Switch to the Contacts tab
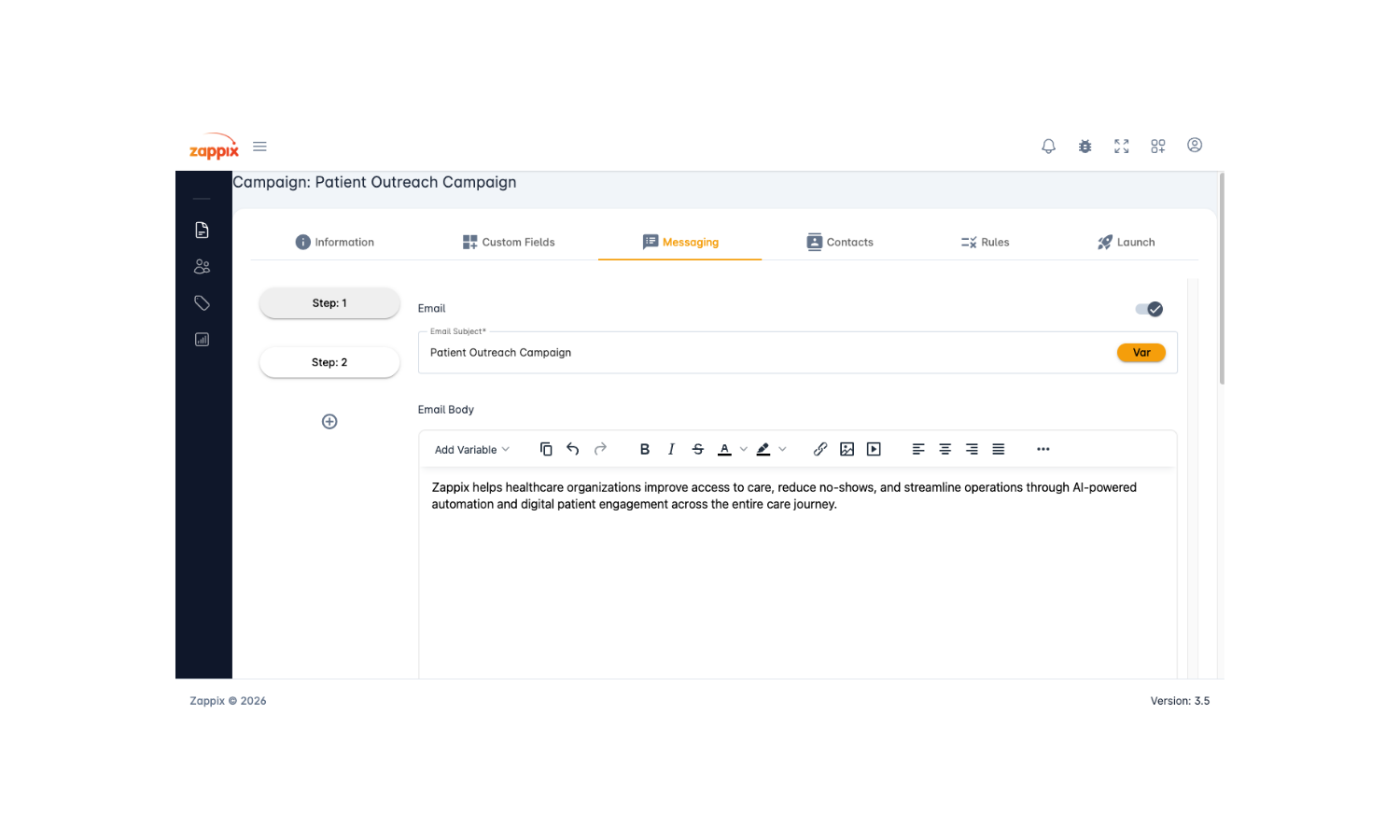The height and width of the screenshot is (840, 1400). (x=839, y=242)
